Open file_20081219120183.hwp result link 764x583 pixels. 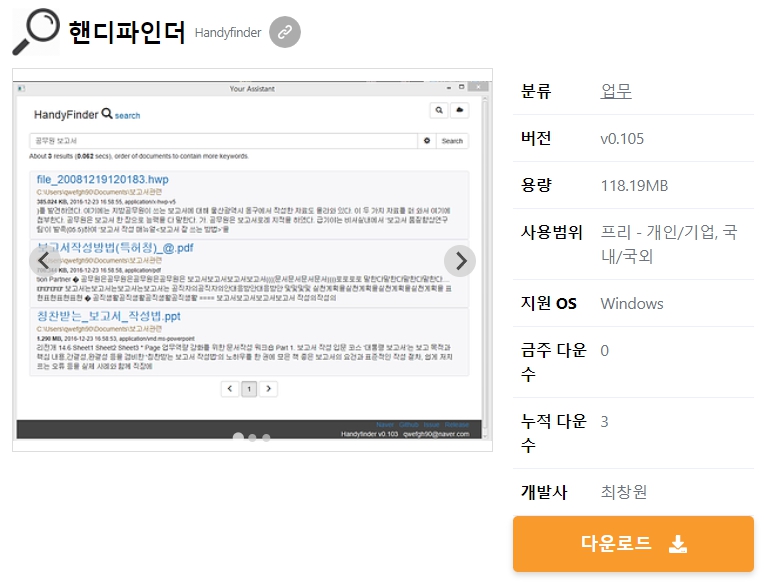(103, 179)
